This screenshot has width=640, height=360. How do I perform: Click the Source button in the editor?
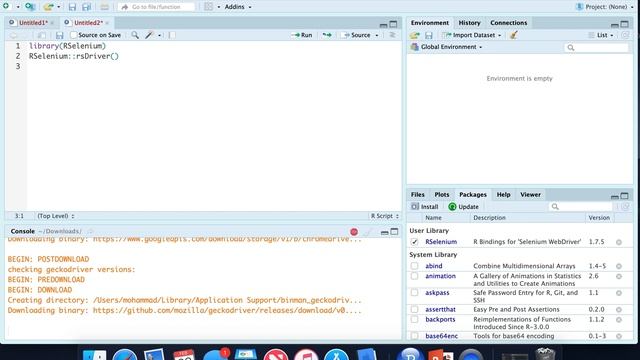(x=356, y=35)
